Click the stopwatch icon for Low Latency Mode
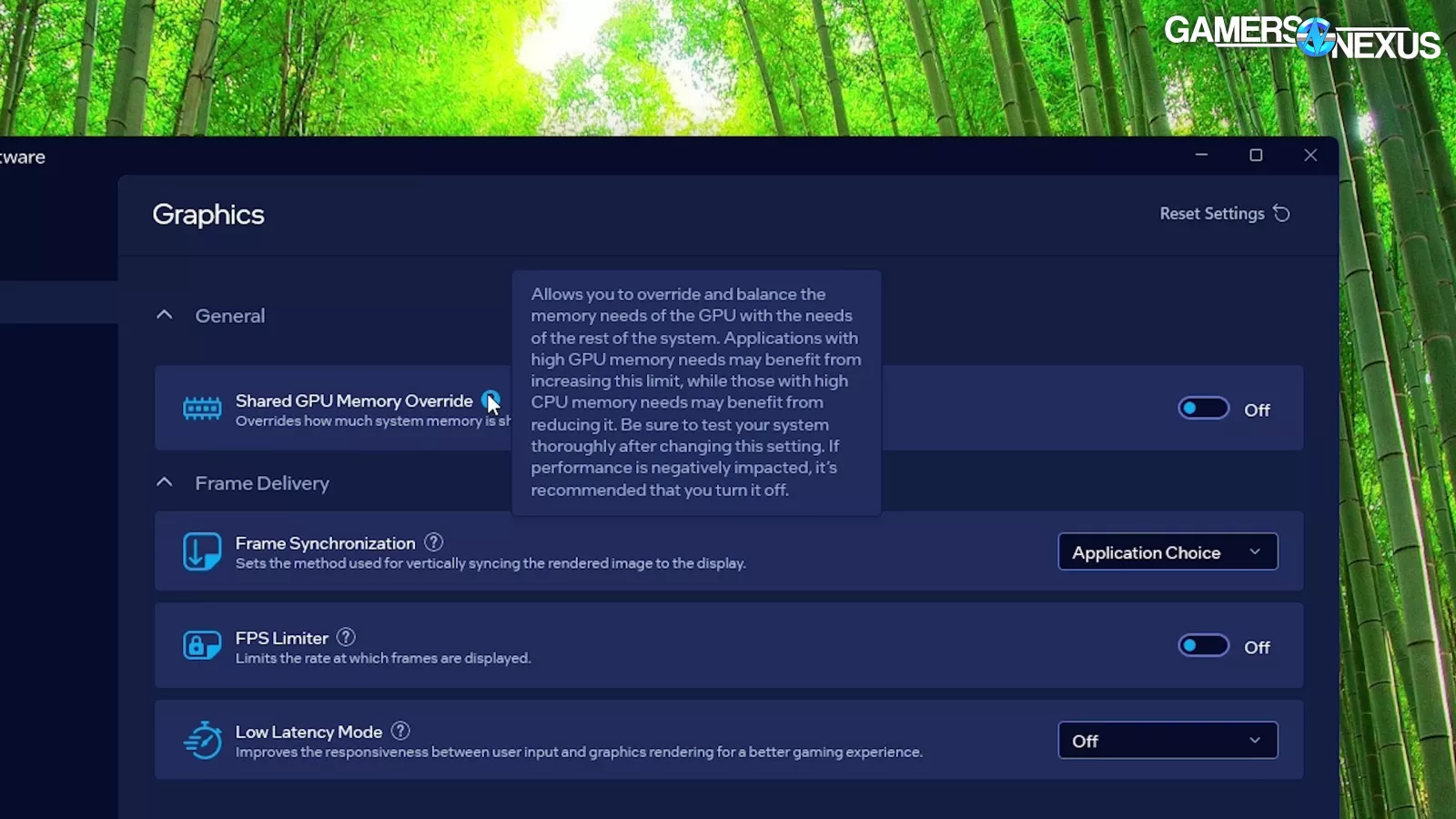Screen dimensions: 1456x819 (x=202, y=740)
